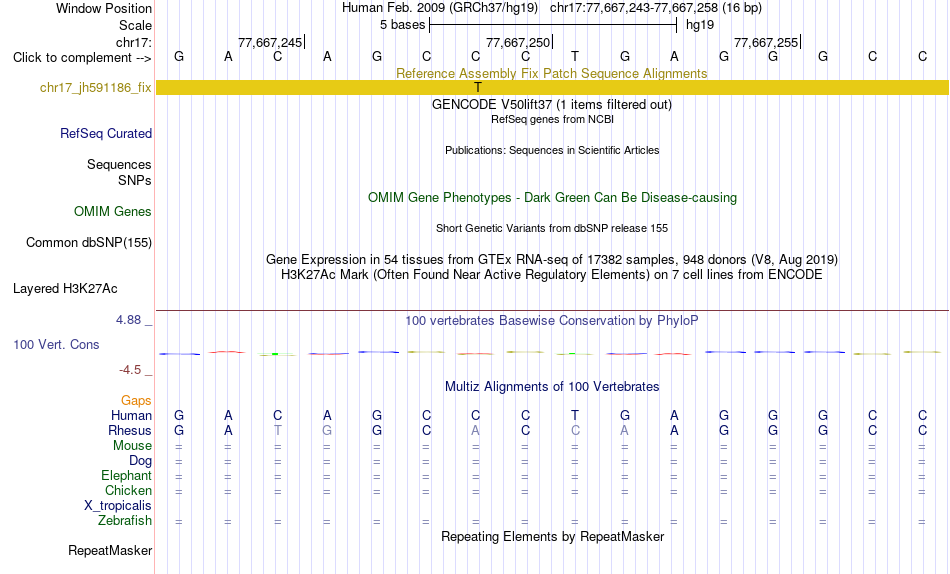
Task: Click the 77,667,250 coordinate marker
Action: (x=518, y=42)
